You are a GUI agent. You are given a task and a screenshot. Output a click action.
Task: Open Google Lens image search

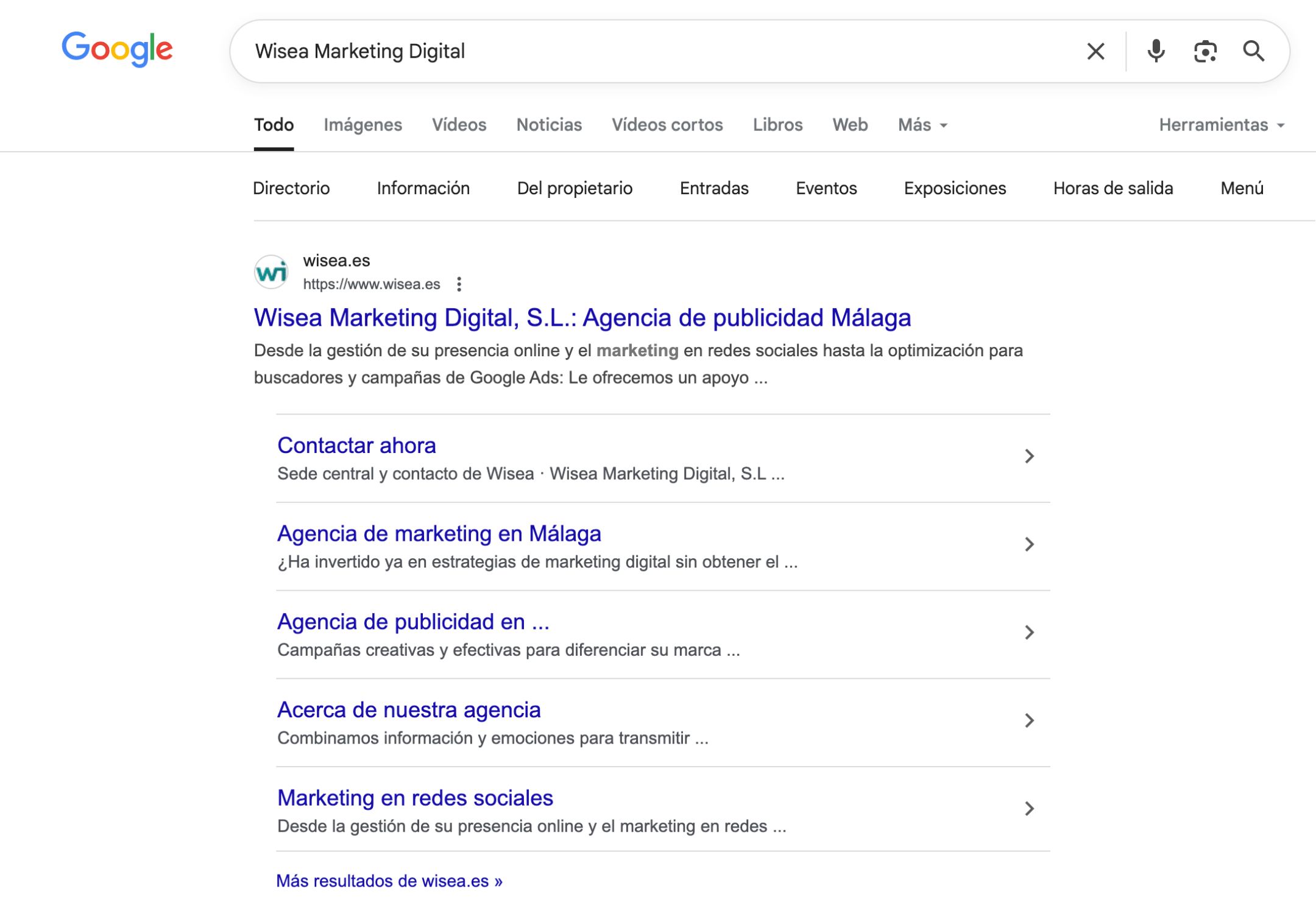coord(1205,51)
